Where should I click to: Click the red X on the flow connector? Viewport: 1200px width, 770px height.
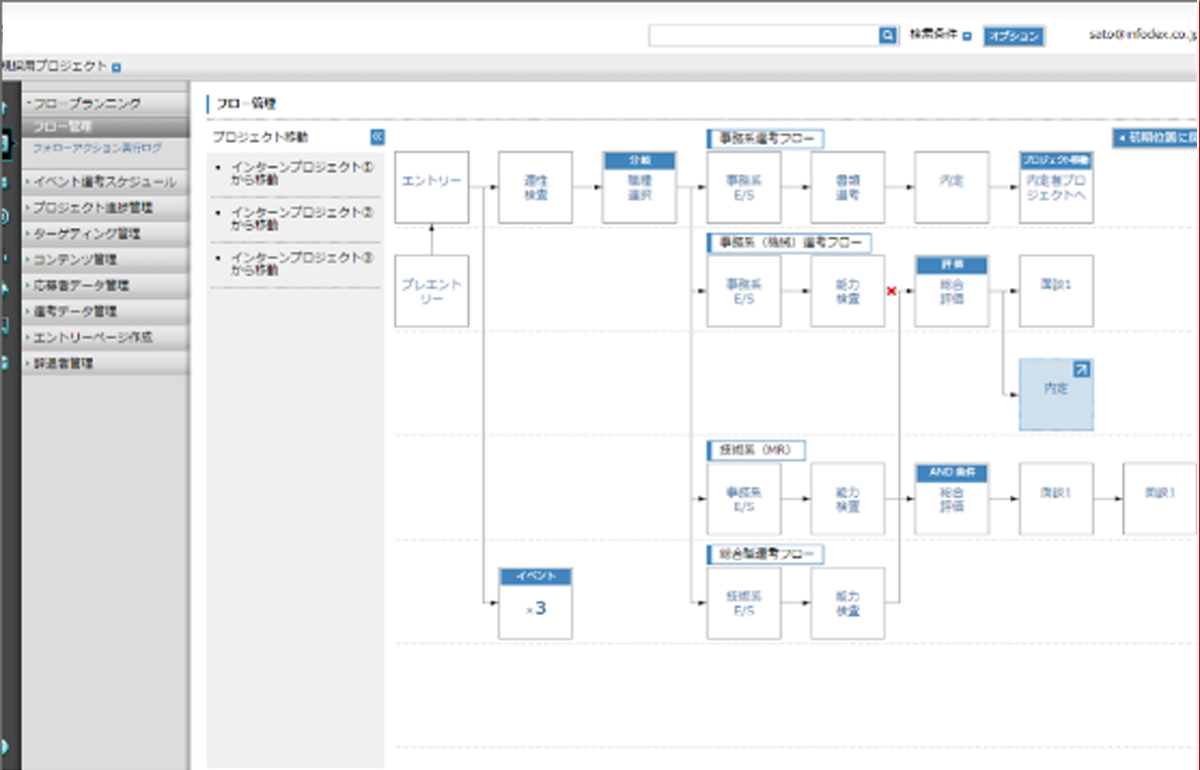[x=891, y=291]
